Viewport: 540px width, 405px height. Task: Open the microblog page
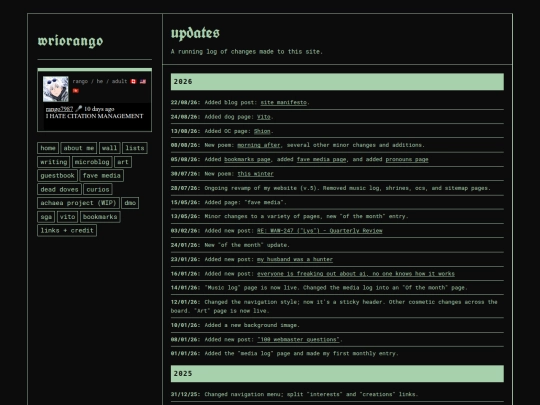tap(92, 162)
